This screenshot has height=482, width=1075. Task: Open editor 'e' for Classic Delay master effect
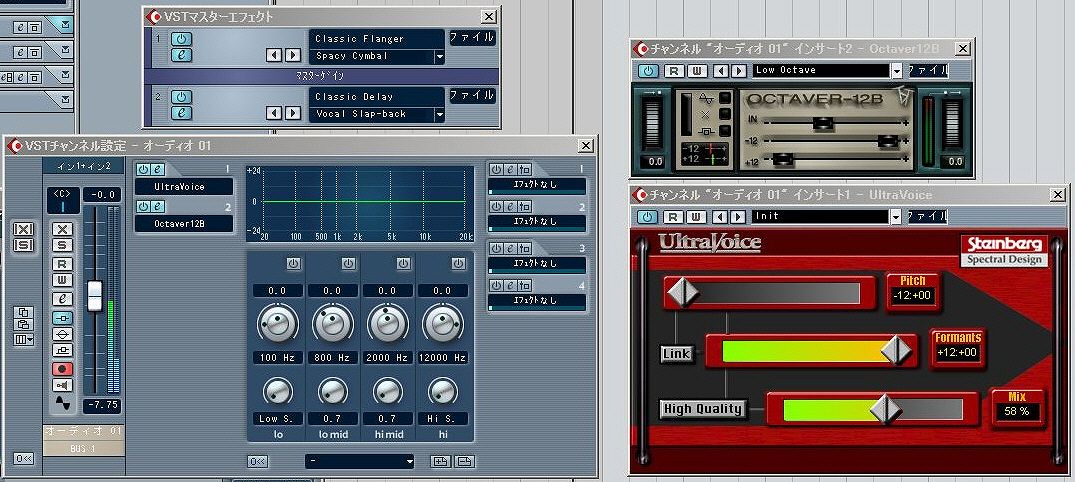(181, 112)
